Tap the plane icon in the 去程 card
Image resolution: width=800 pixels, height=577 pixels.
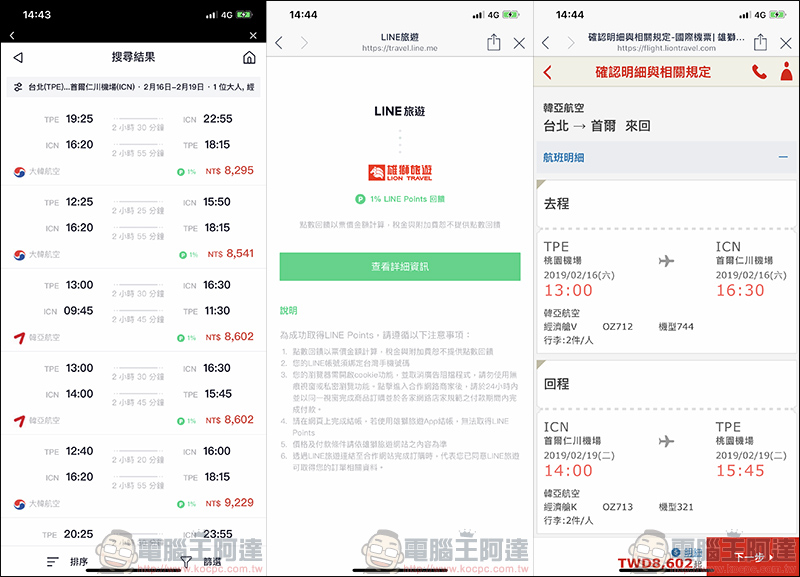[x=666, y=261]
